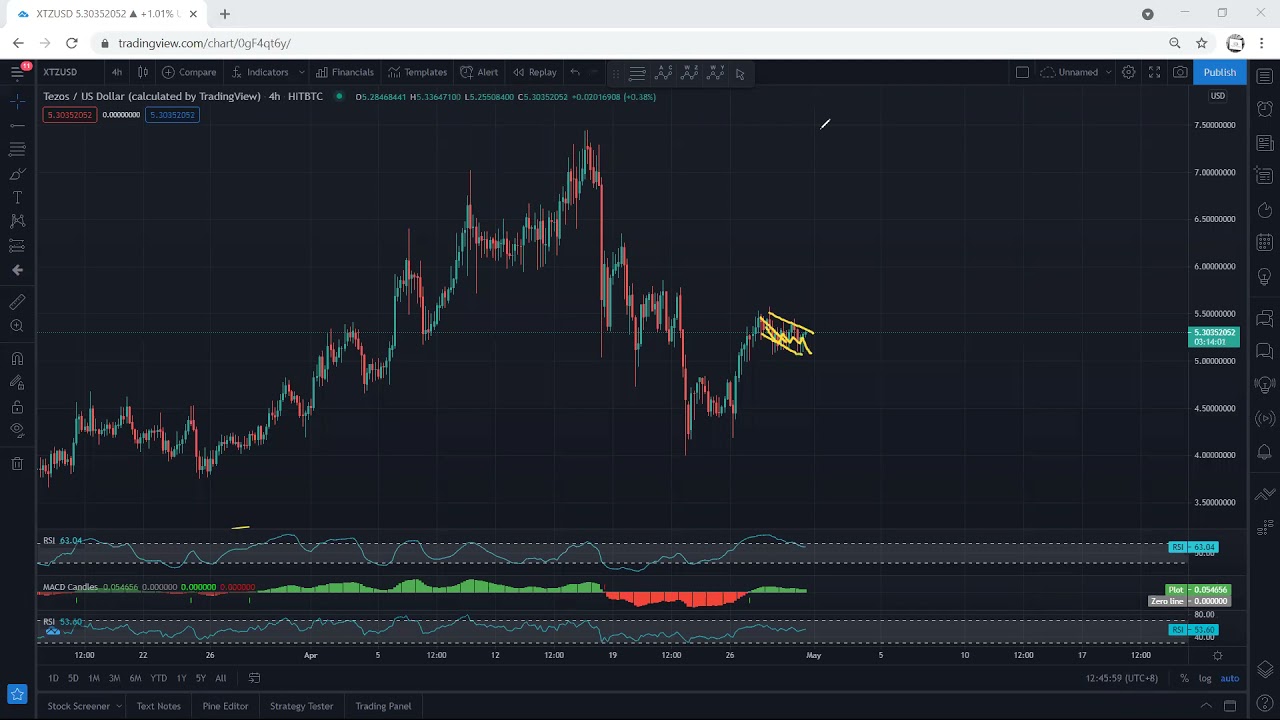Open the go to date icon
Viewport: 1280px width, 720px height.
pyautogui.click(x=254, y=678)
